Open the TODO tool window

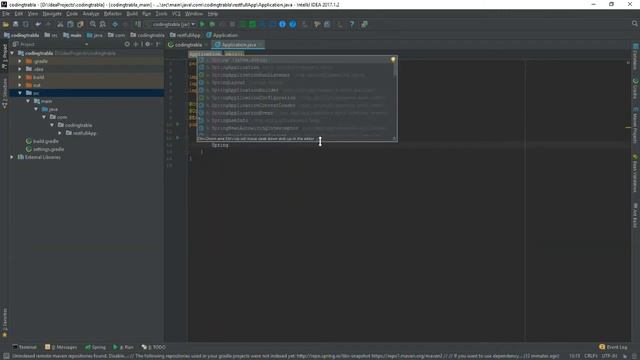click(154, 347)
